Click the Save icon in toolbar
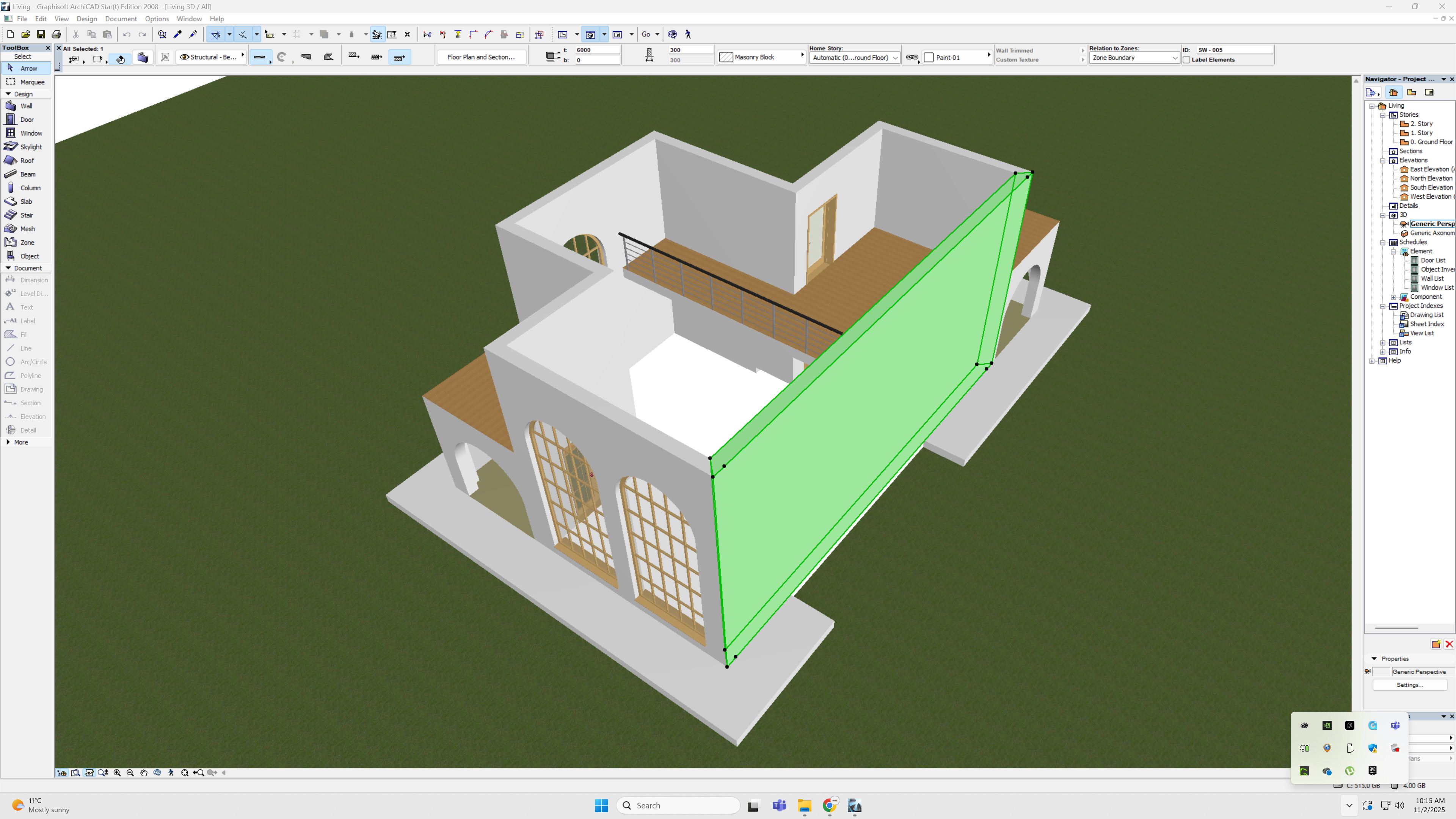The image size is (1456, 819). pos(41,35)
